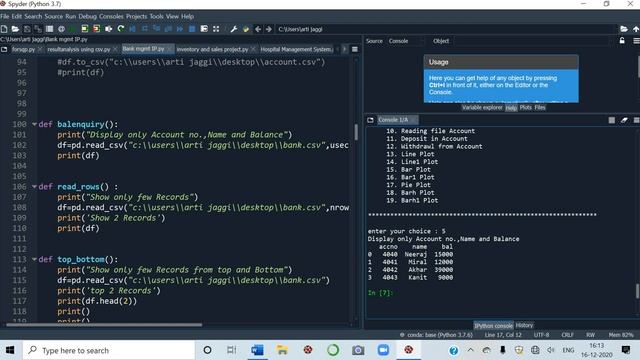The width and height of the screenshot is (640, 360).
Task: Re-run the last script icon
Action: pyautogui.click(x=121, y=29)
